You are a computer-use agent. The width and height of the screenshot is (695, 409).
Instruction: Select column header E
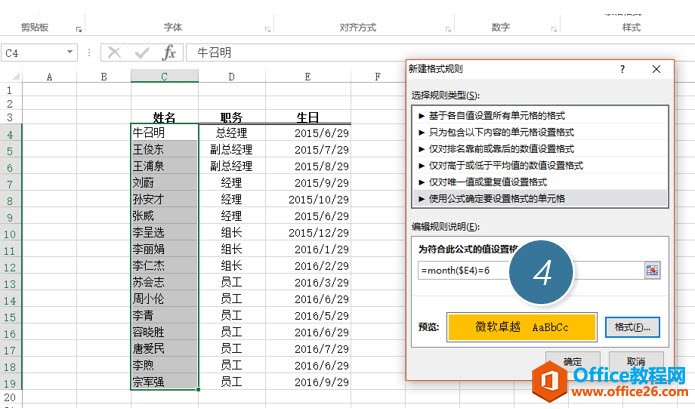tap(308, 77)
